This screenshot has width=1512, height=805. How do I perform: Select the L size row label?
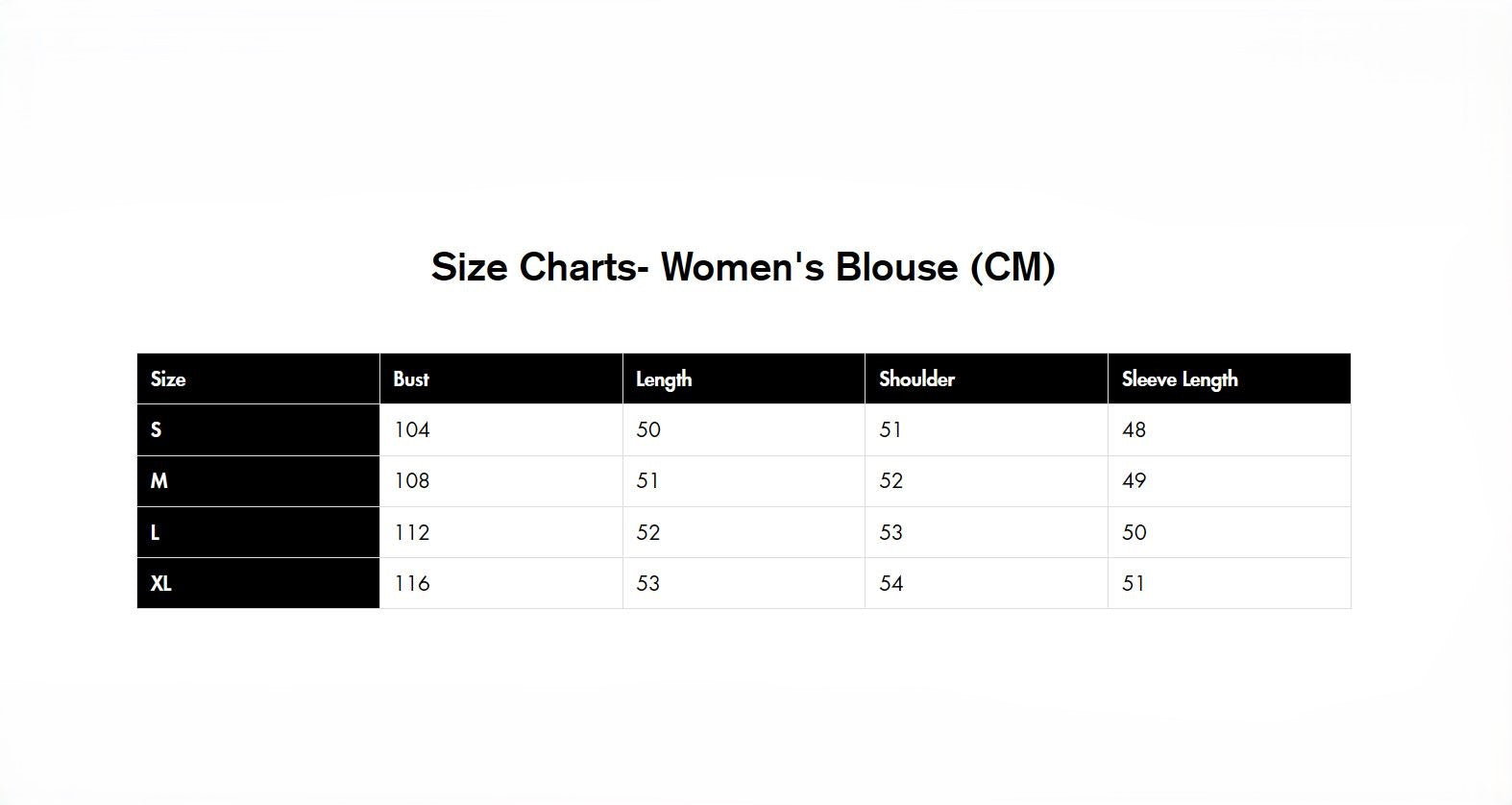point(155,532)
